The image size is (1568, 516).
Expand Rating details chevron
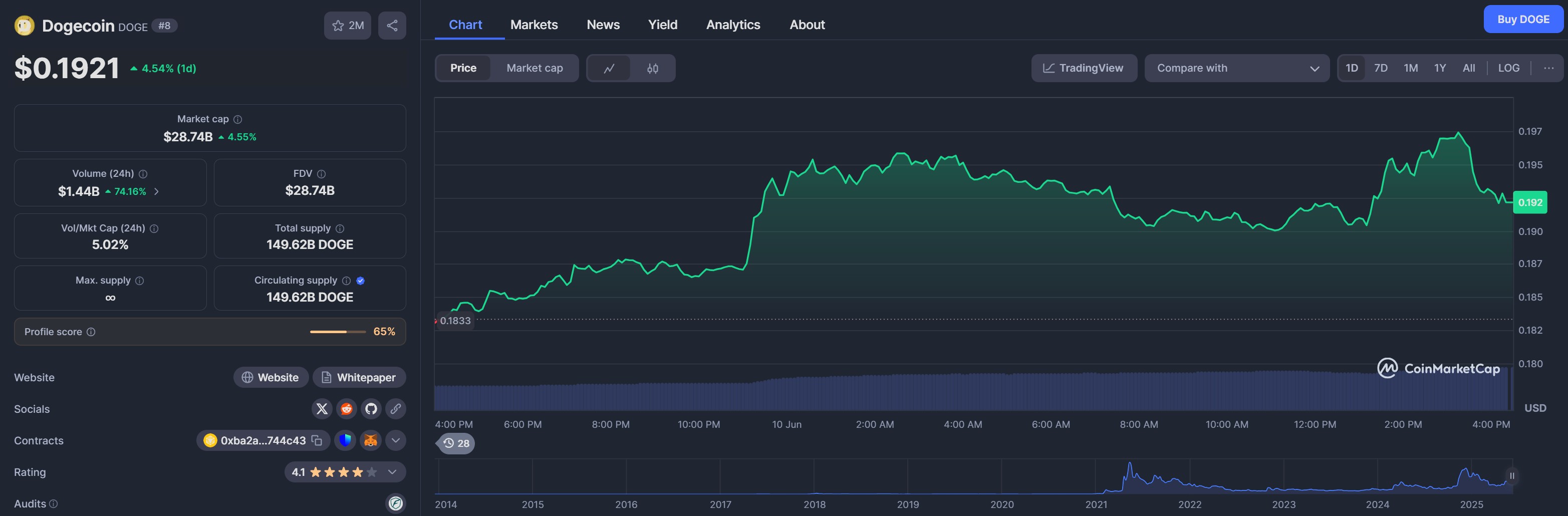[393, 472]
